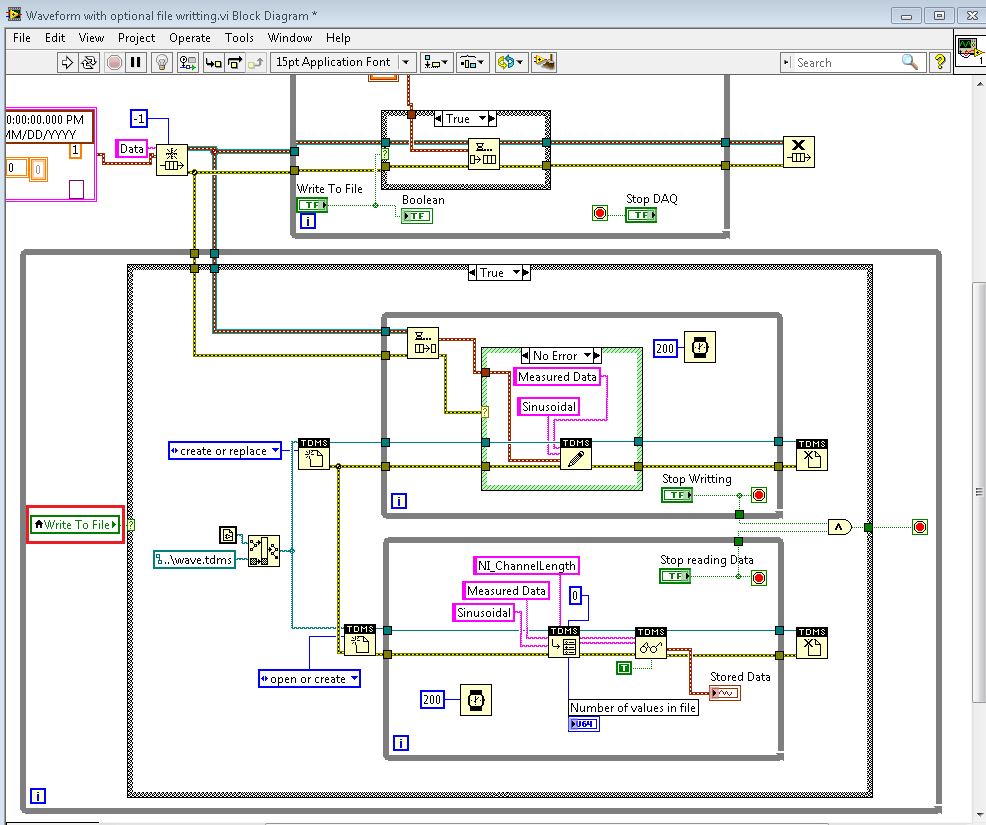Click the TDMS Read glasses icon

651,643
